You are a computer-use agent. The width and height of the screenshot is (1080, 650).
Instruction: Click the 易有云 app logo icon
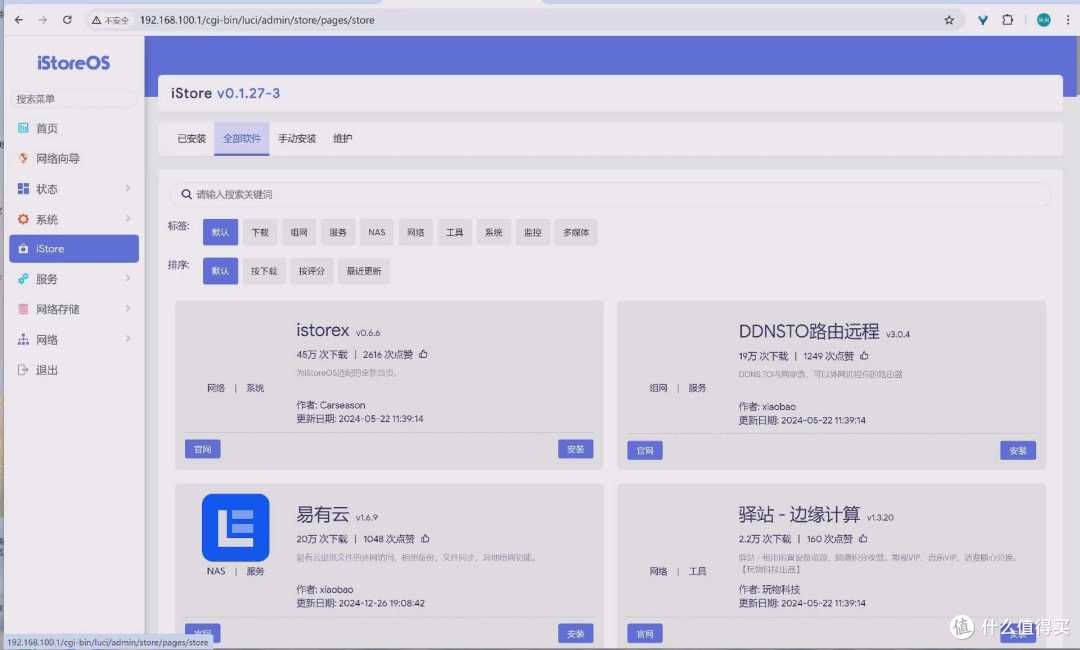tap(235, 527)
